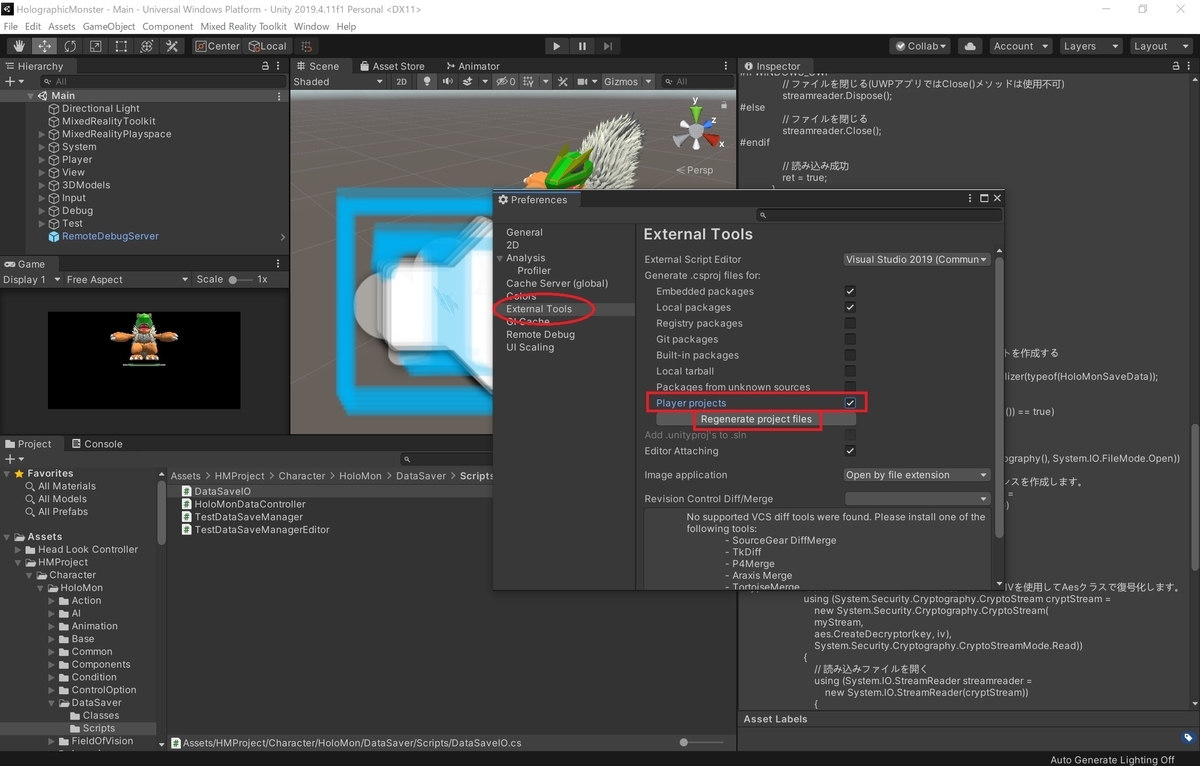Screen dimensions: 1200x766
Task: Lock the Hierarchy panel
Action: click(x=265, y=66)
